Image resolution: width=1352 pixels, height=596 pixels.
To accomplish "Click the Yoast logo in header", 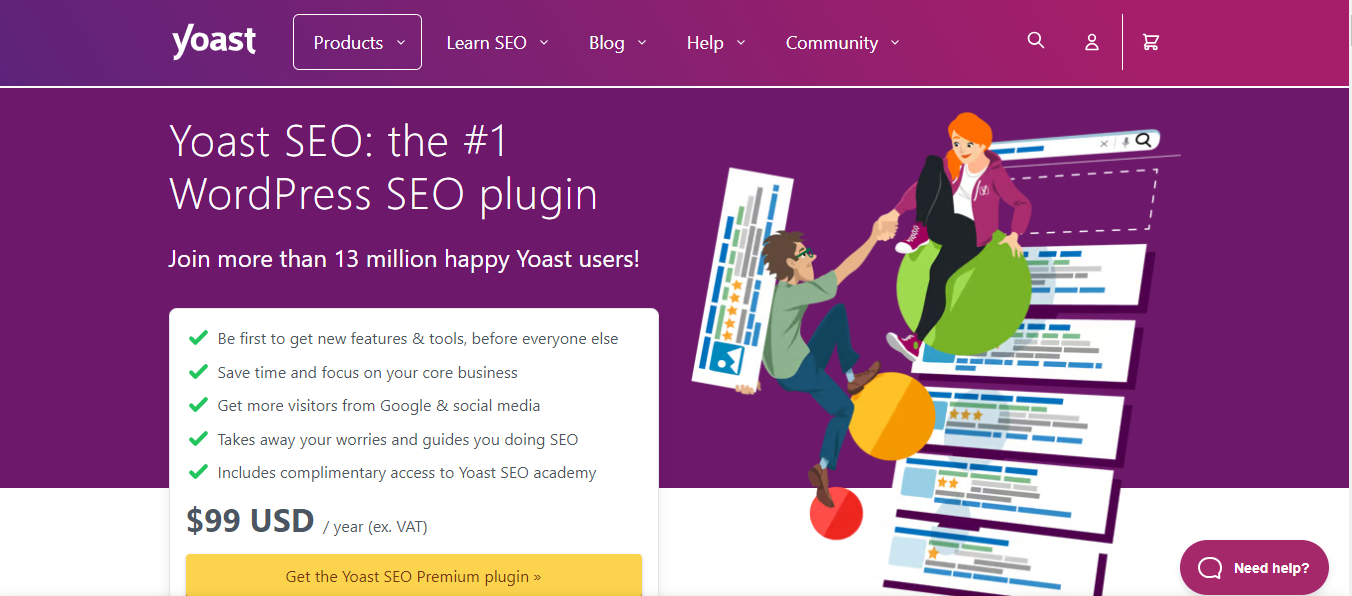I will [214, 42].
